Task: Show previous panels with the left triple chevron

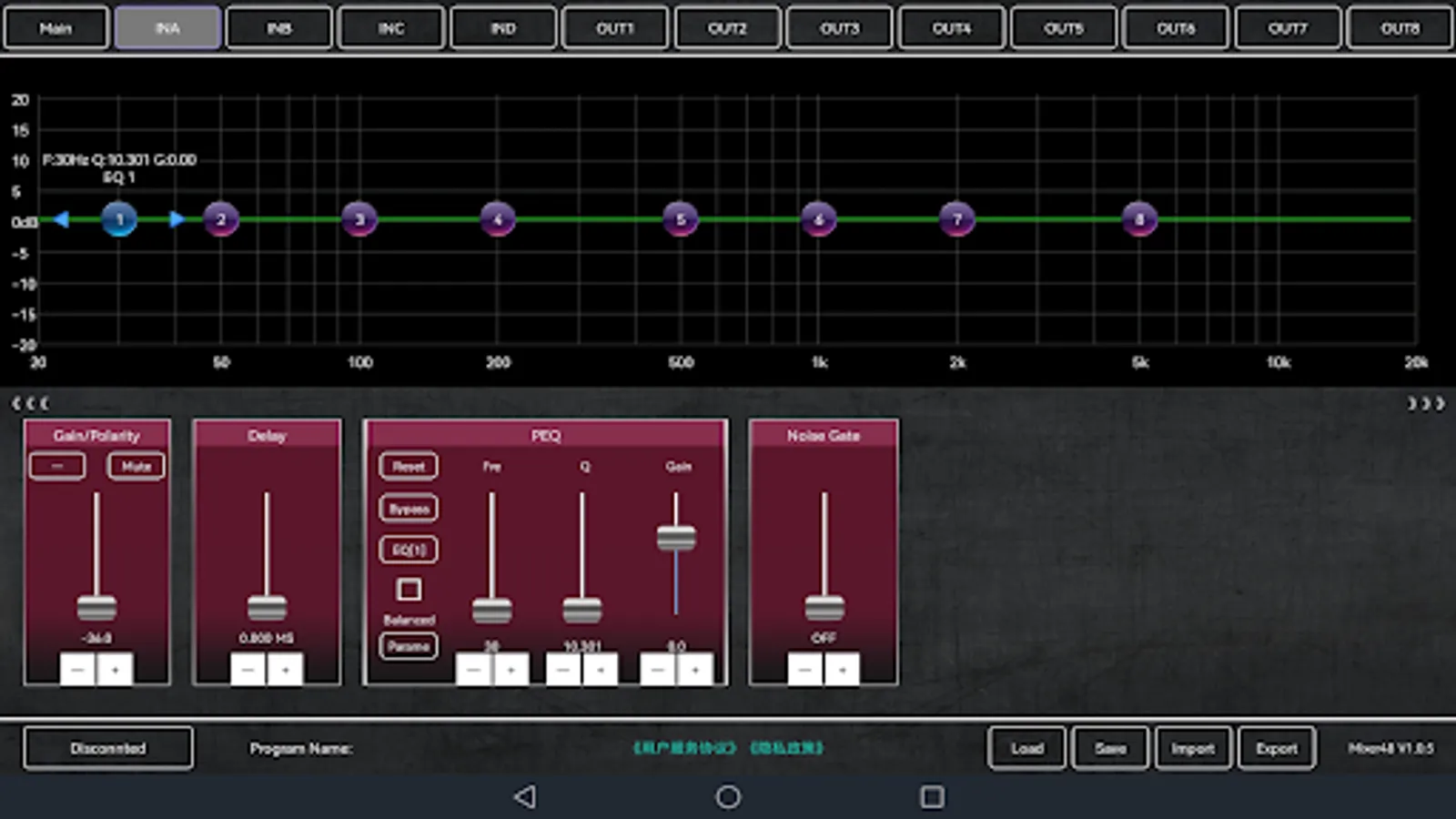Action: pyautogui.click(x=30, y=403)
